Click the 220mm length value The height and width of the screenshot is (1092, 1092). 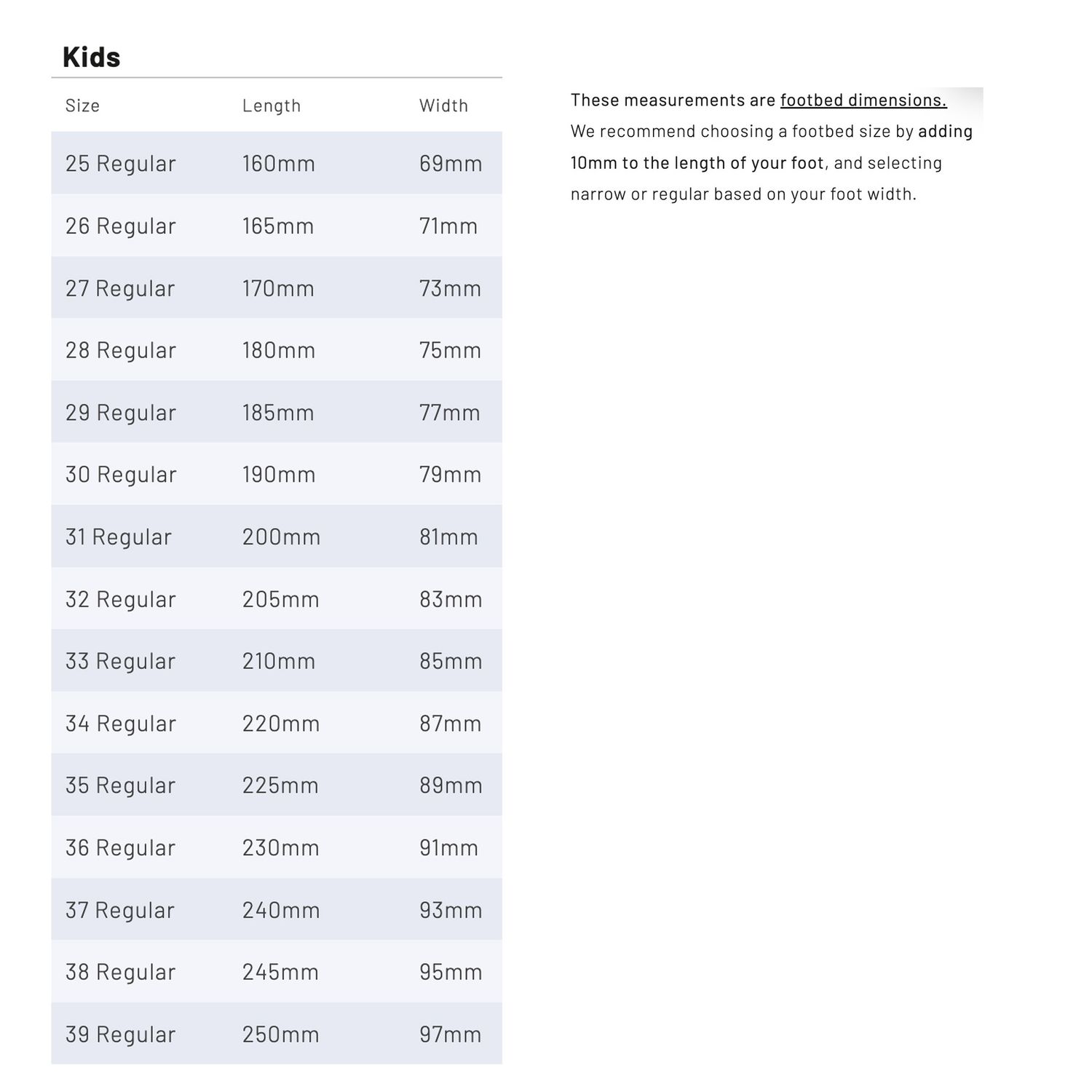281,724
